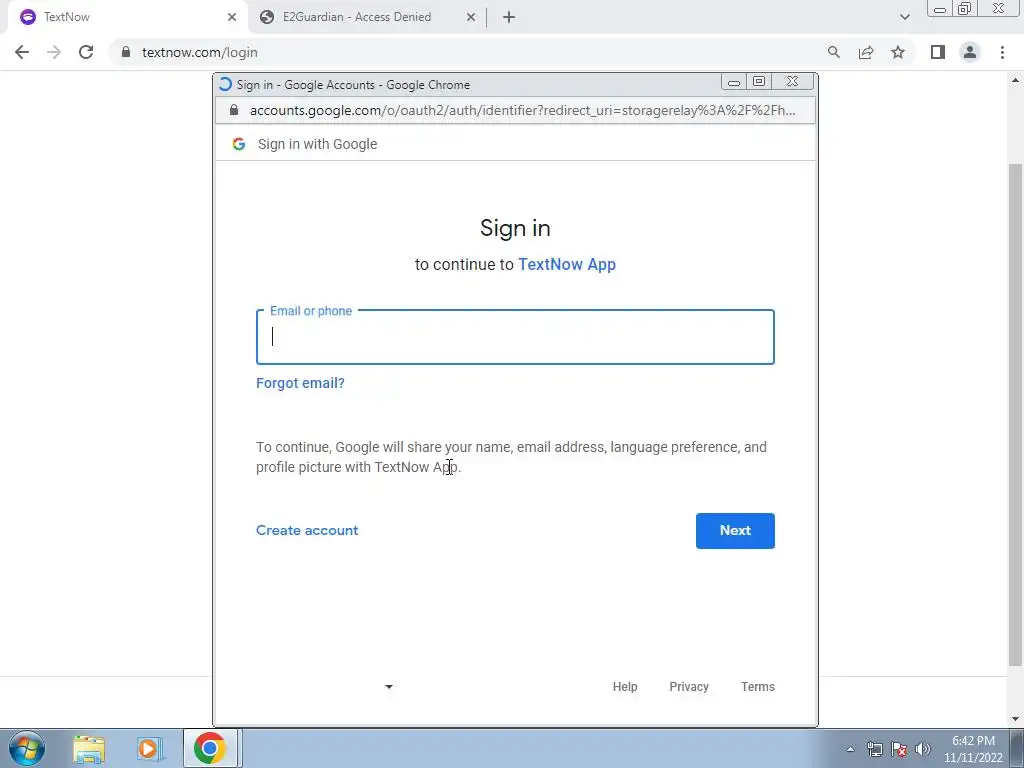The width and height of the screenshot is (1024, 768).
Task: Open the TextNow App link
Action: pos(567,264)
